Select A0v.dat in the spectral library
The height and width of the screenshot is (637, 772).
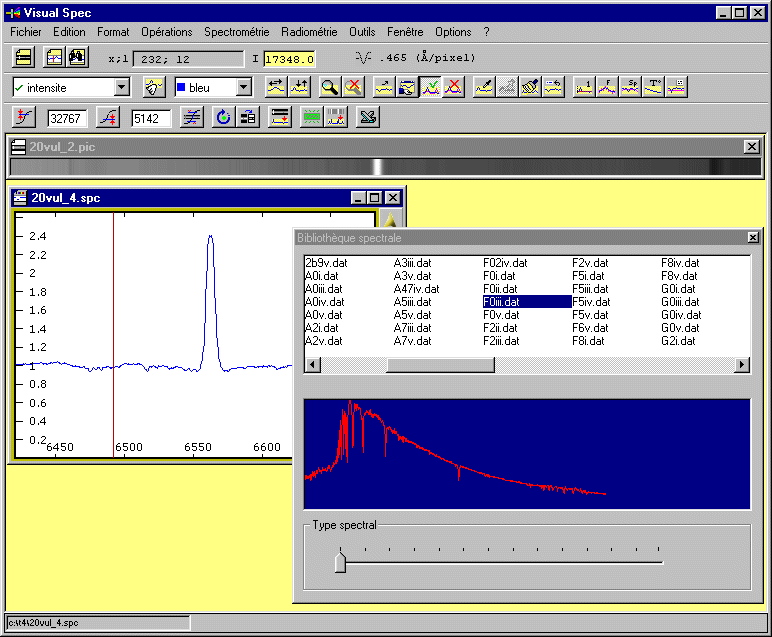click(x=324, y=315)
